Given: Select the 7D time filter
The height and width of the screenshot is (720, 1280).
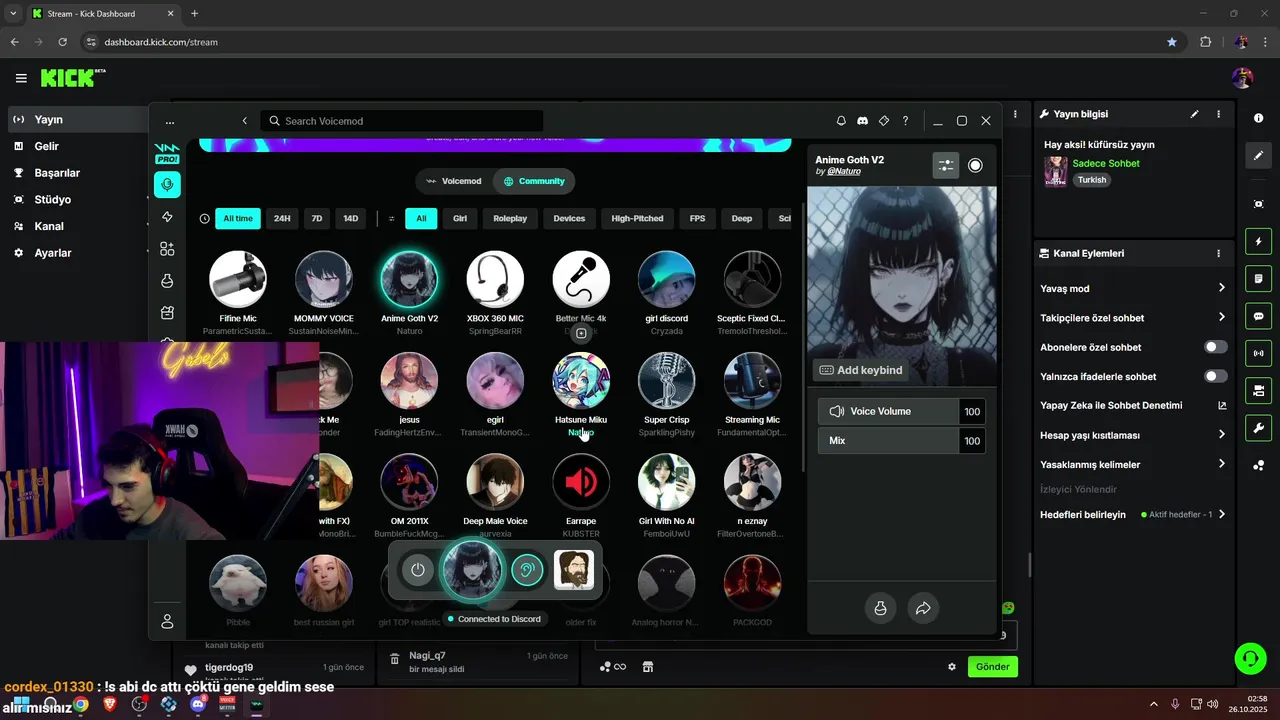Looking at the screenshot, I should click(x=316, y=218).
